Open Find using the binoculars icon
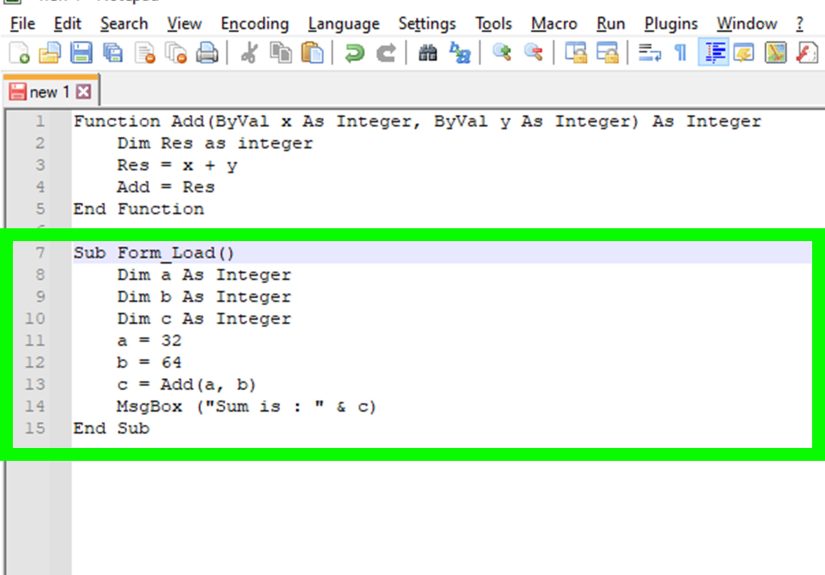 (428, 53)
